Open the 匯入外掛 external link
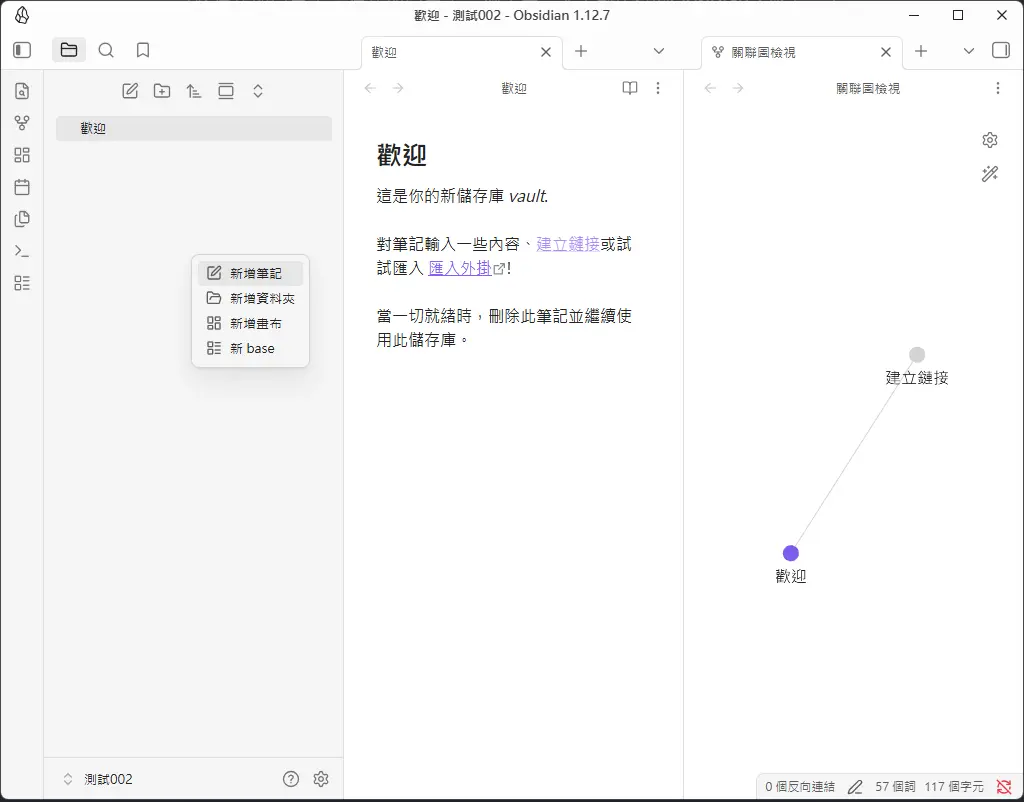Image resolution: width=1024 pixels, height=802 pixels. click(460, 268)
